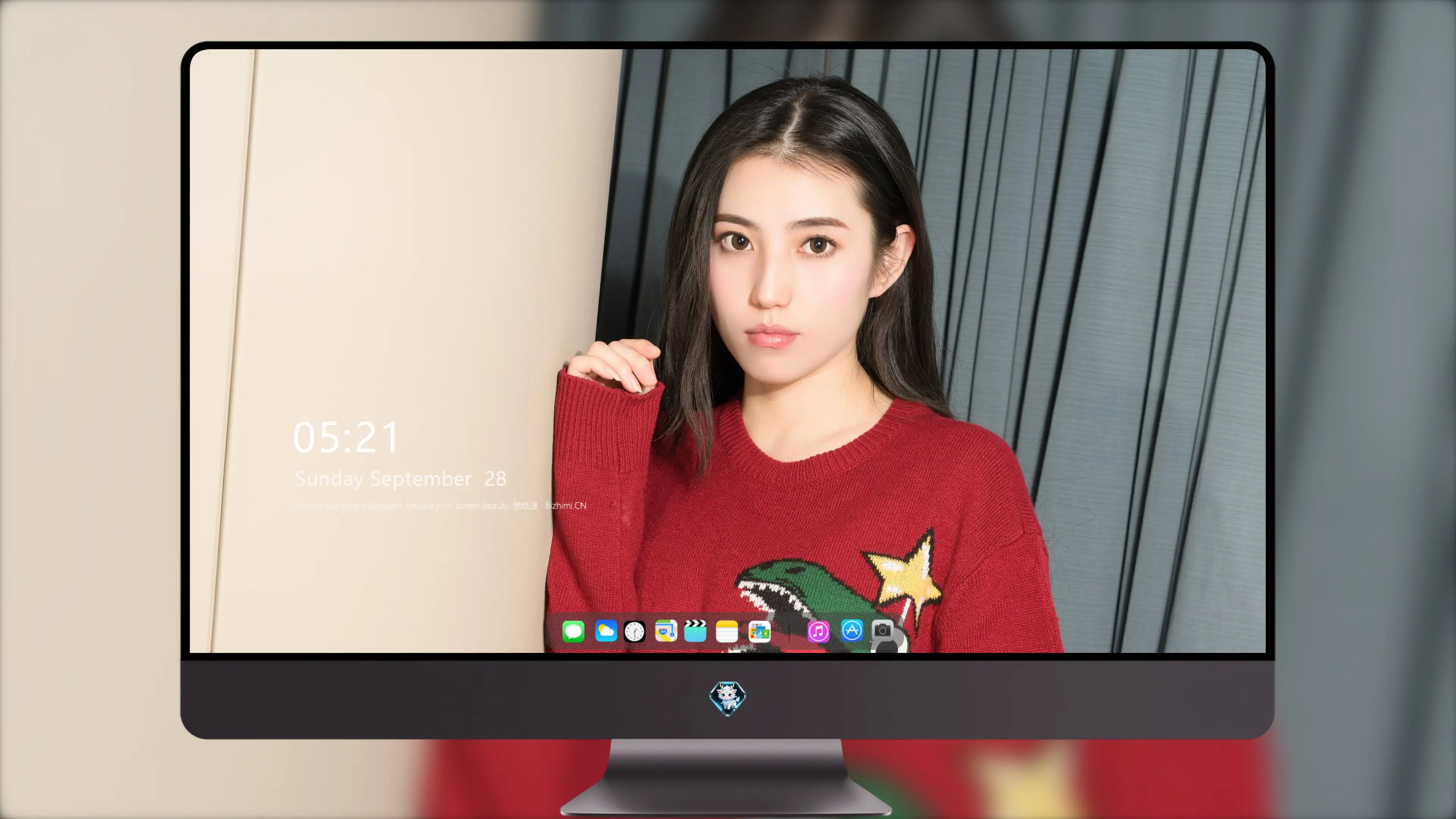
Task: Open the pink iTunes Store music icon
Action: click(819, 631)
